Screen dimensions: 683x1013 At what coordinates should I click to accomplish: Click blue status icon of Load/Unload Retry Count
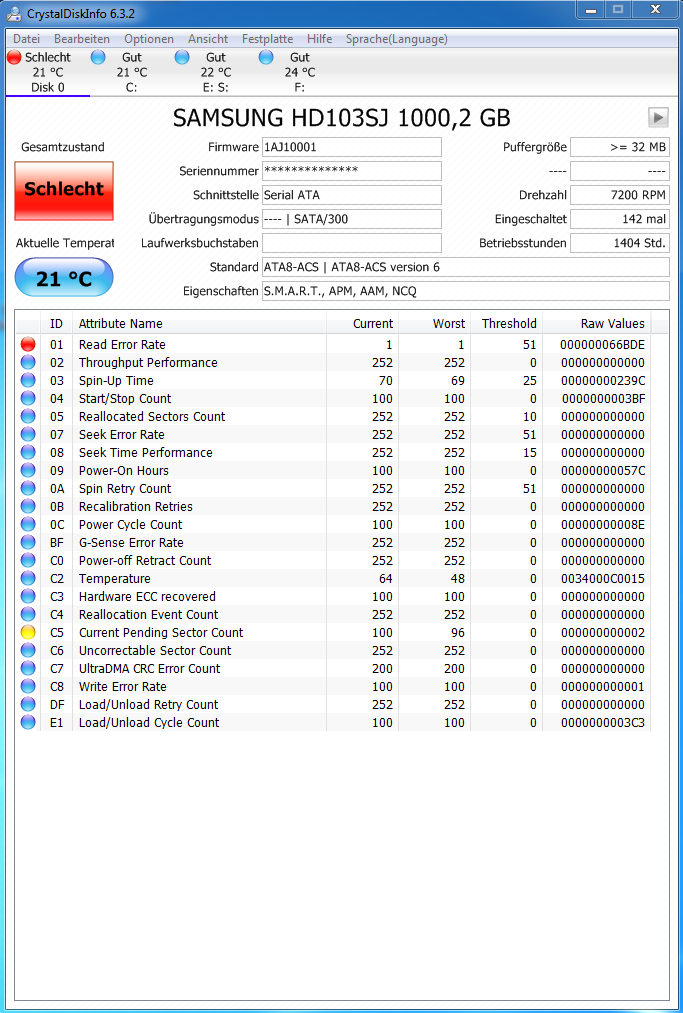(x=28, y=705)
